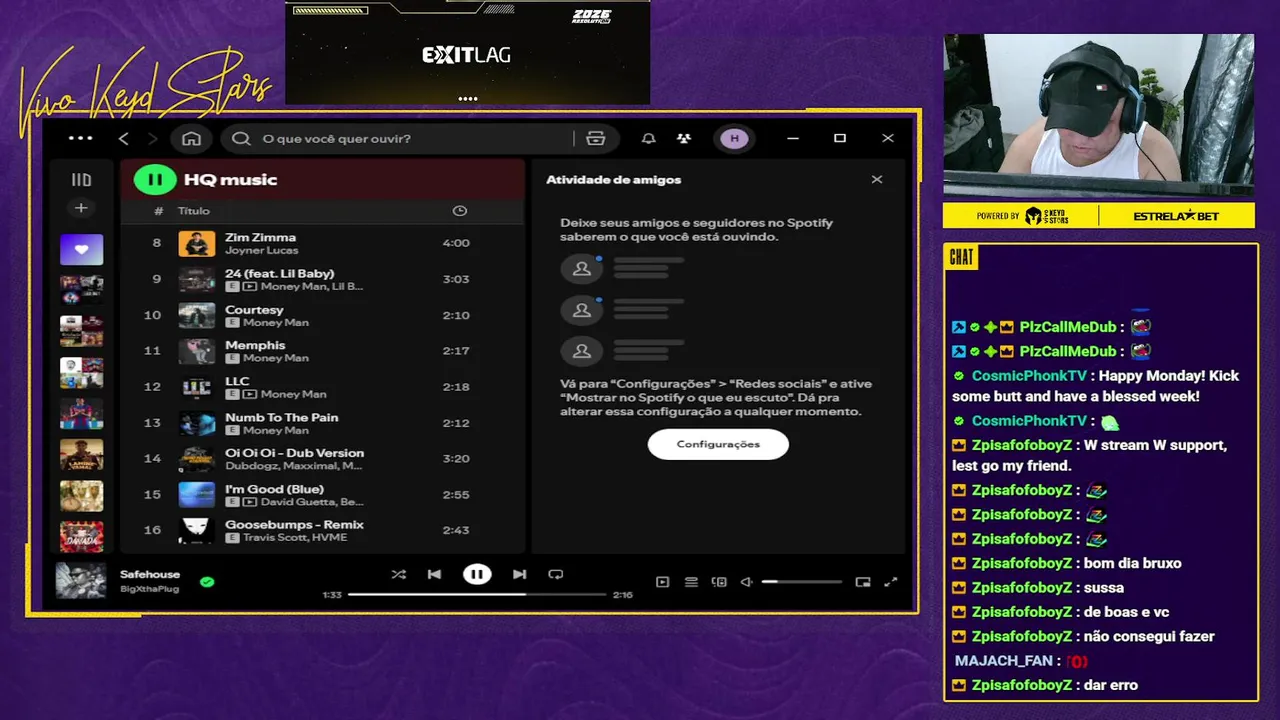Select the track LLC

(237, 381)
